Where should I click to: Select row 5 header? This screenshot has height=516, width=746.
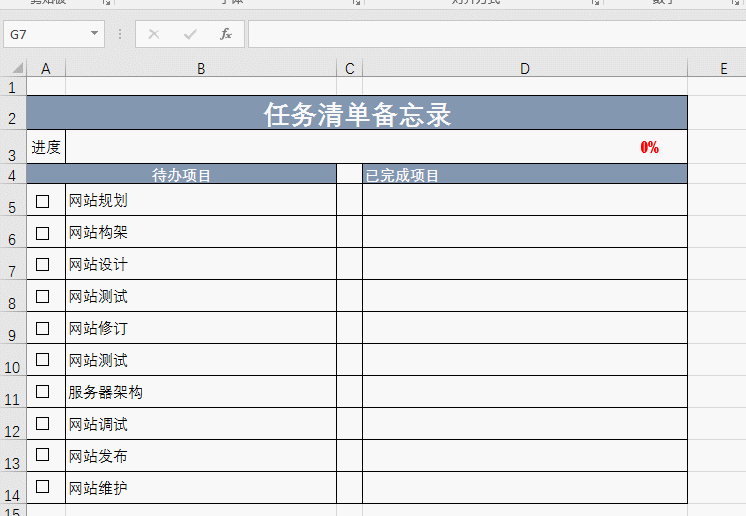coord(13,200)
